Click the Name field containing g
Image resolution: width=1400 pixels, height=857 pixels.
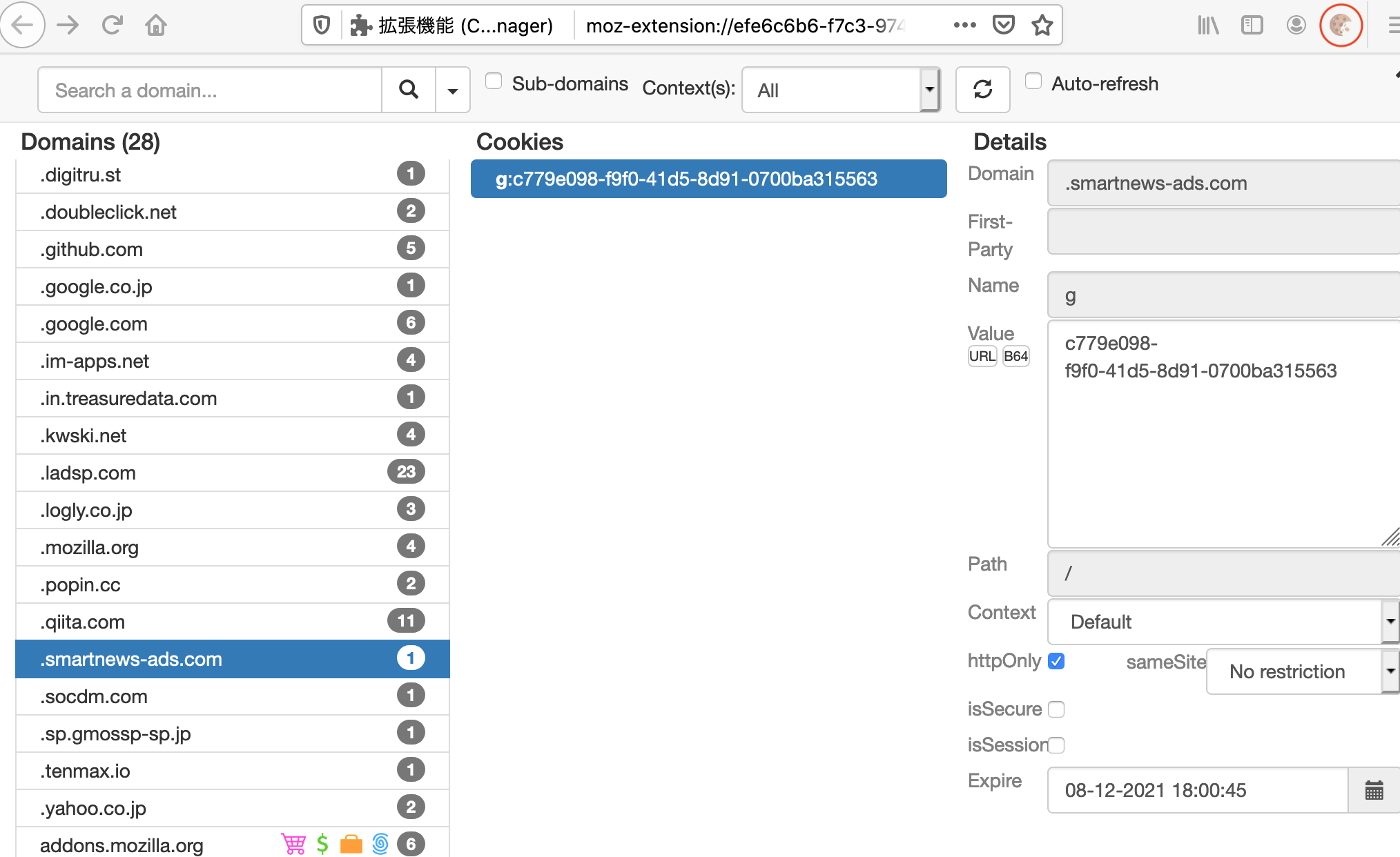[x=1223, y=295]
